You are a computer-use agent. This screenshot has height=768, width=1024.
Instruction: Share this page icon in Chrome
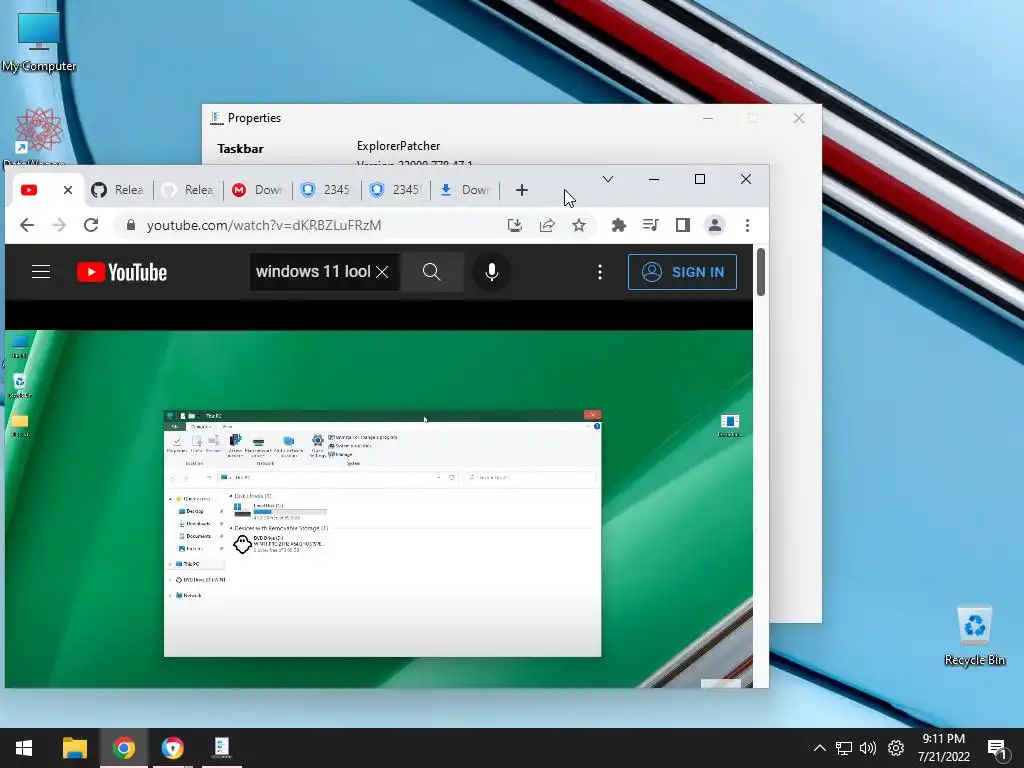click(x=547, y=225)
